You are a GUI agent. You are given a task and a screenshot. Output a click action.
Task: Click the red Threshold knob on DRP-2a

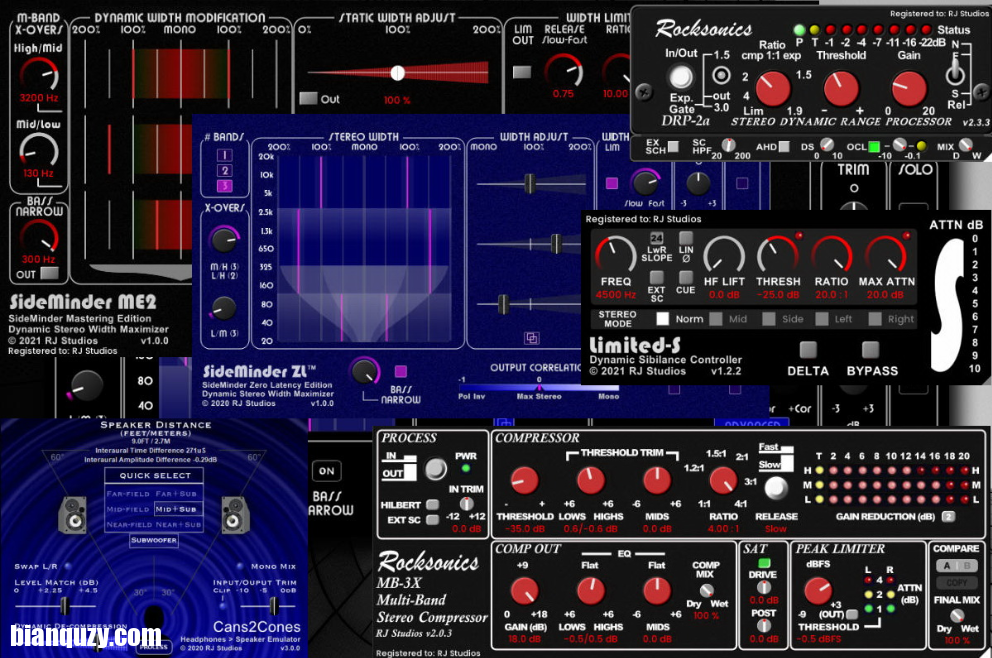point(841,89)
